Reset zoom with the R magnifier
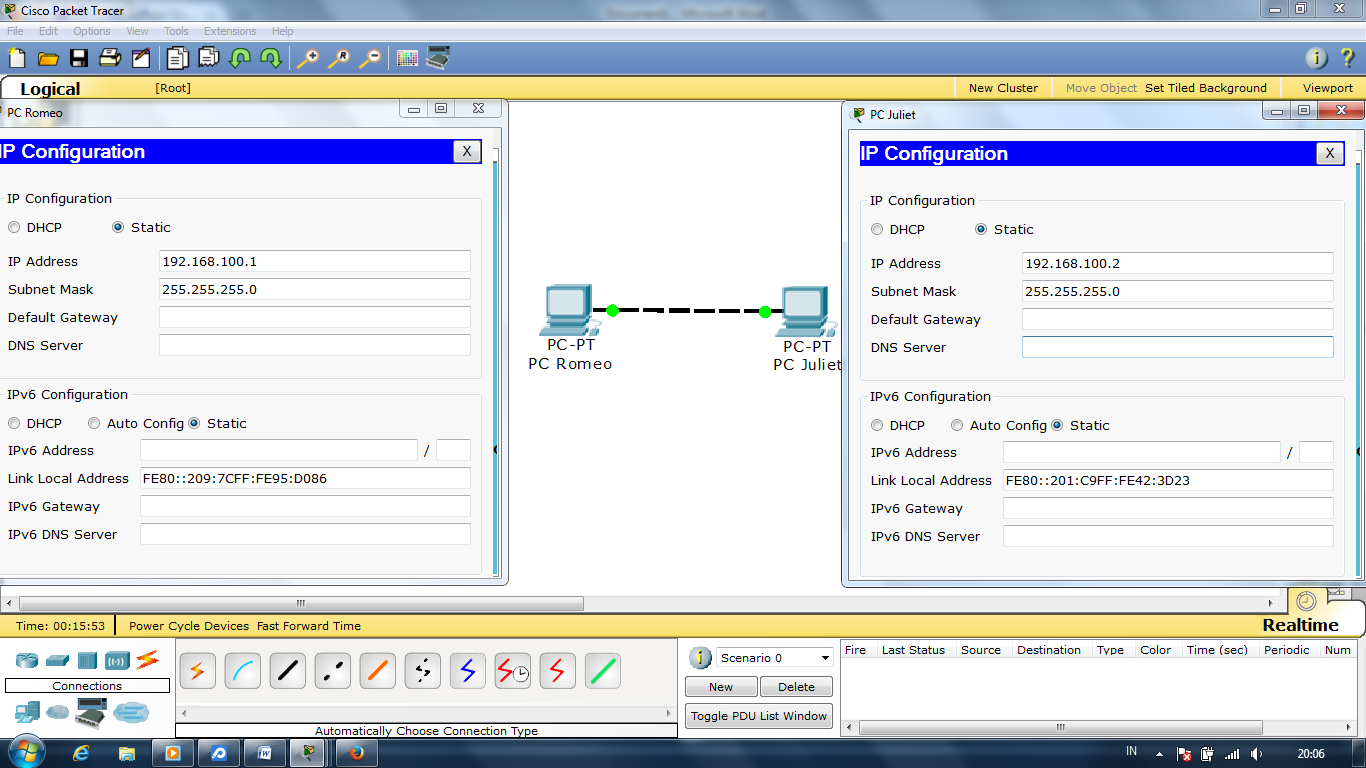 [339, 58]
